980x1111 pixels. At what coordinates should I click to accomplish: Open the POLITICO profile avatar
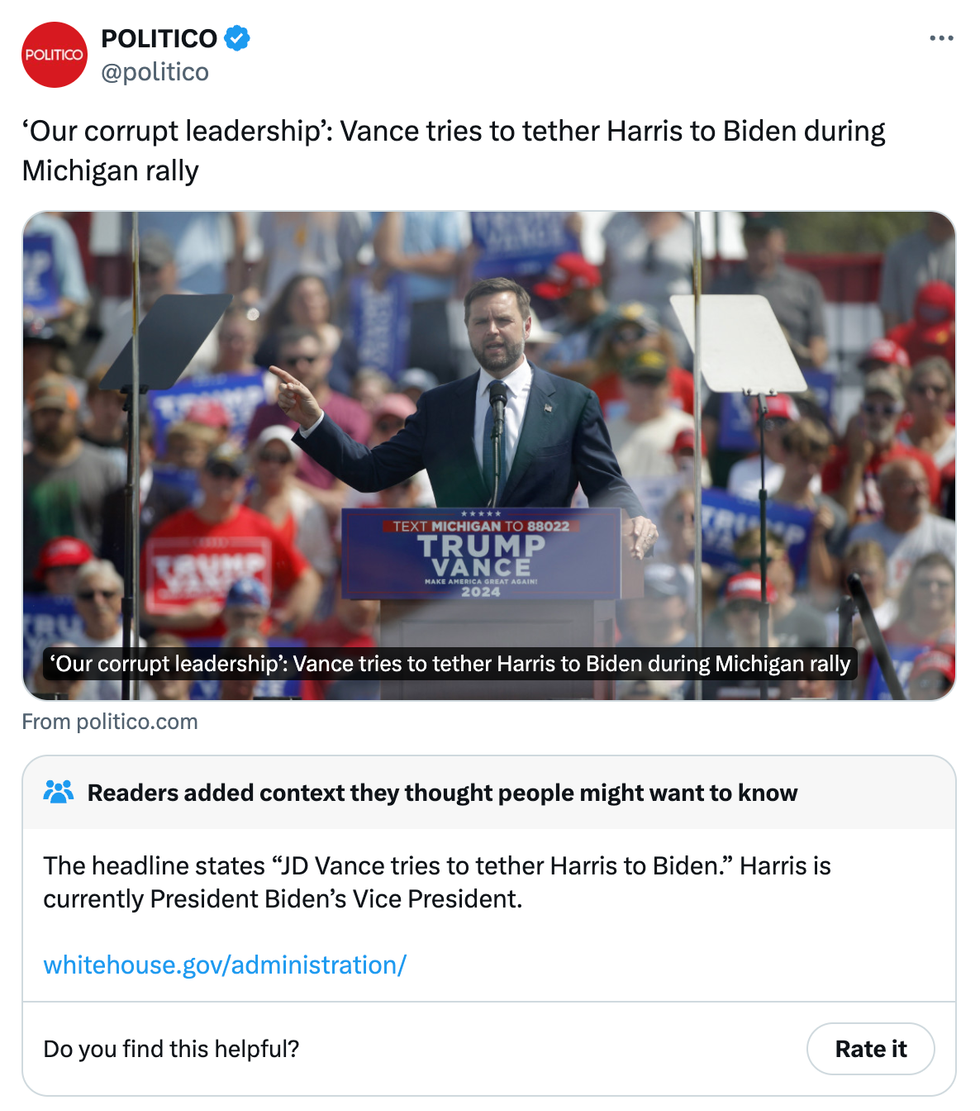pyautogui.click(x=55, y=55)
